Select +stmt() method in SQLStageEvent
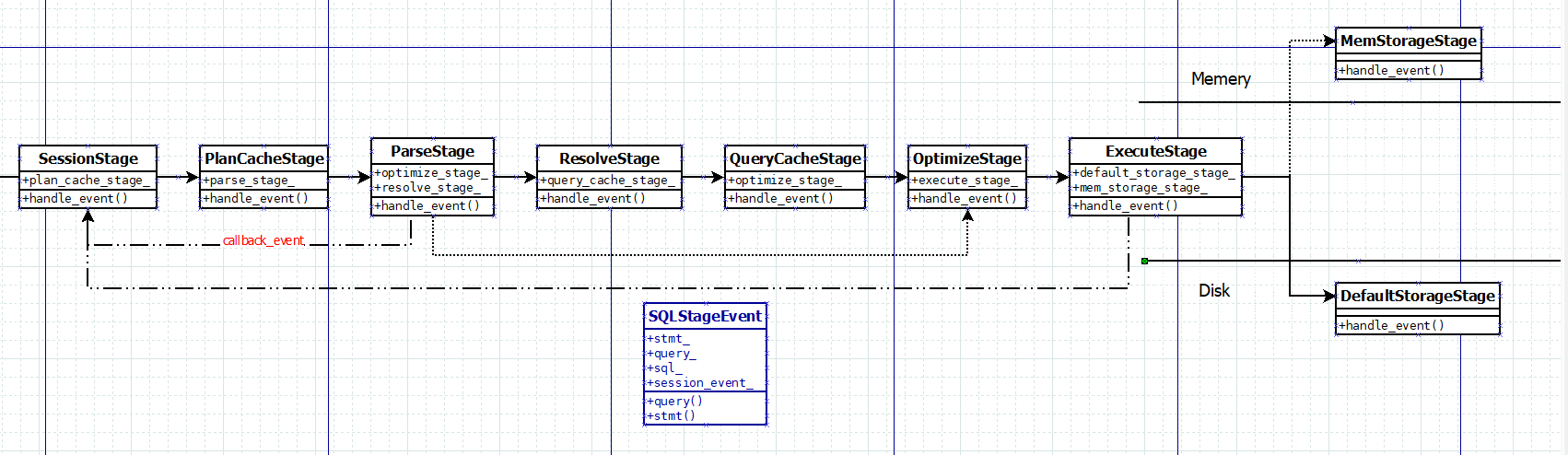The height and width of the screenshot is (455, 1568). (672, 416)
